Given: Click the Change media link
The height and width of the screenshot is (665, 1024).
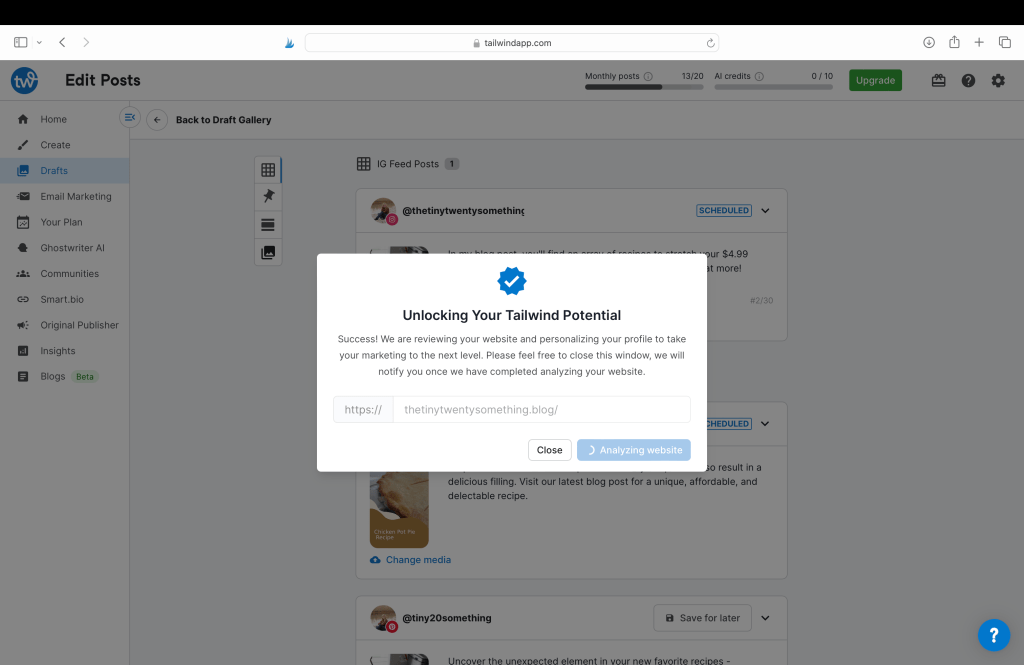Looking at the screenshot, I should click(418, 560).
